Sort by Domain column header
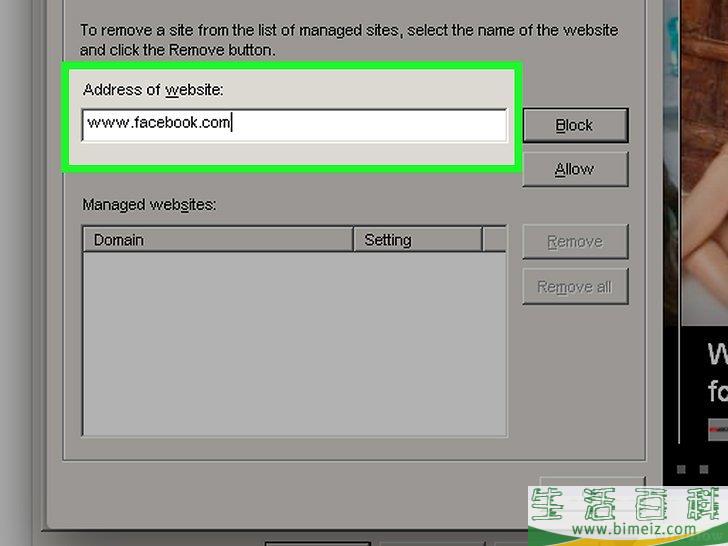This screenshot has width=728, height=546. [x=218, y=240]
